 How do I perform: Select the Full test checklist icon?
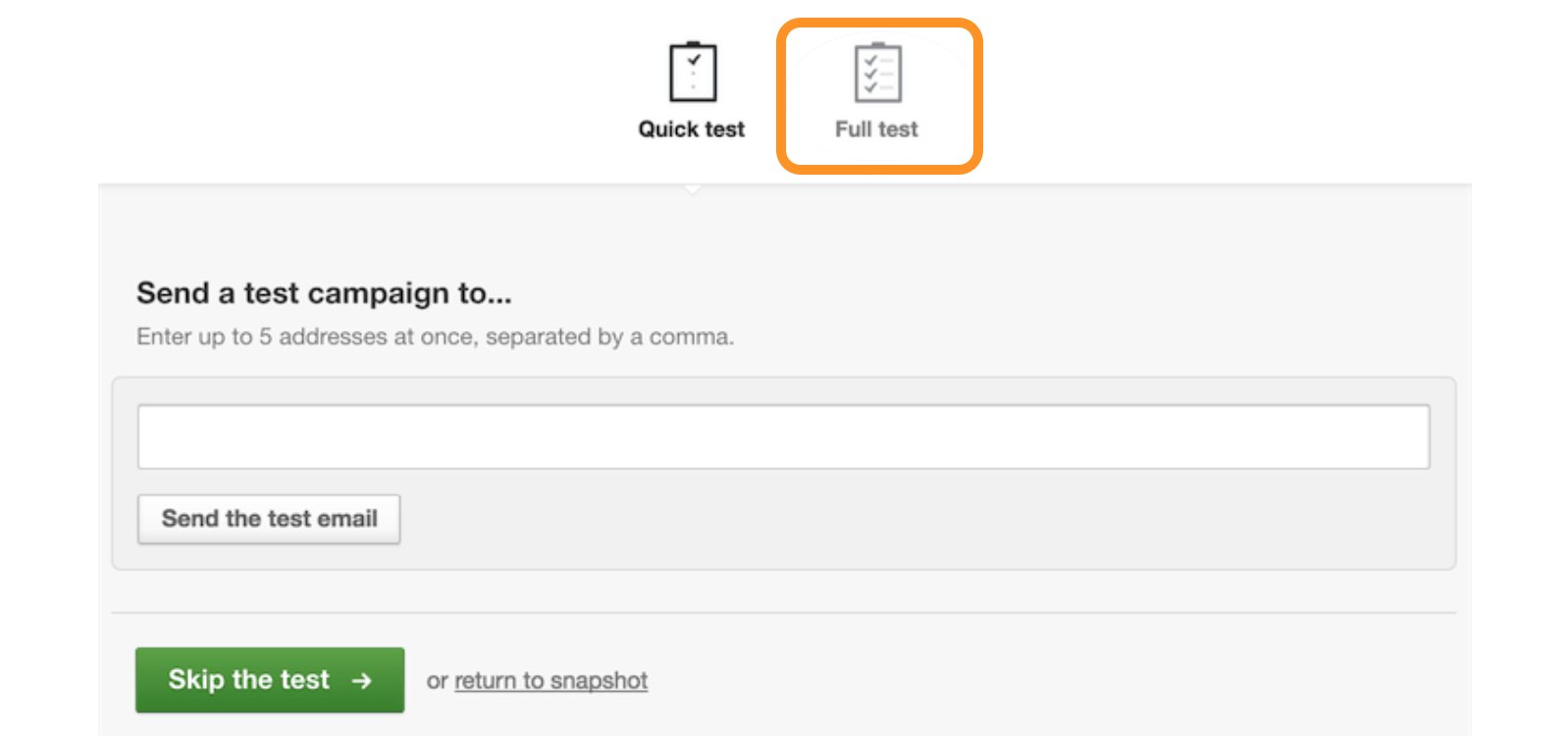pos(878,72)
